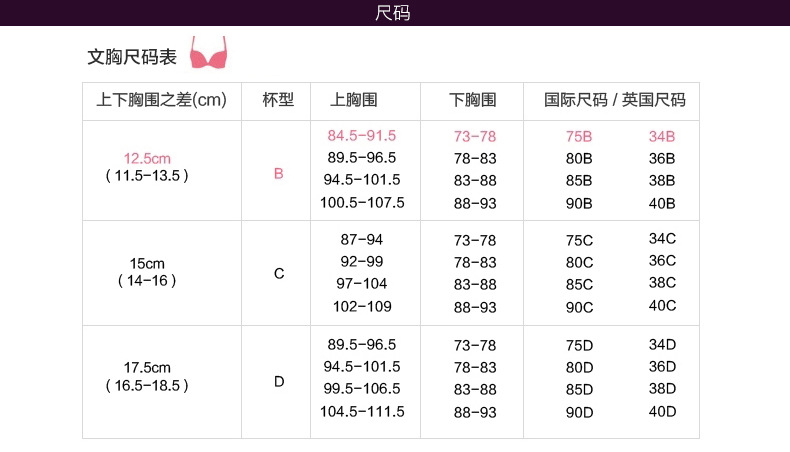Select the 尺码 header bar title
The image size is (790, 452).
coord(394,14)
